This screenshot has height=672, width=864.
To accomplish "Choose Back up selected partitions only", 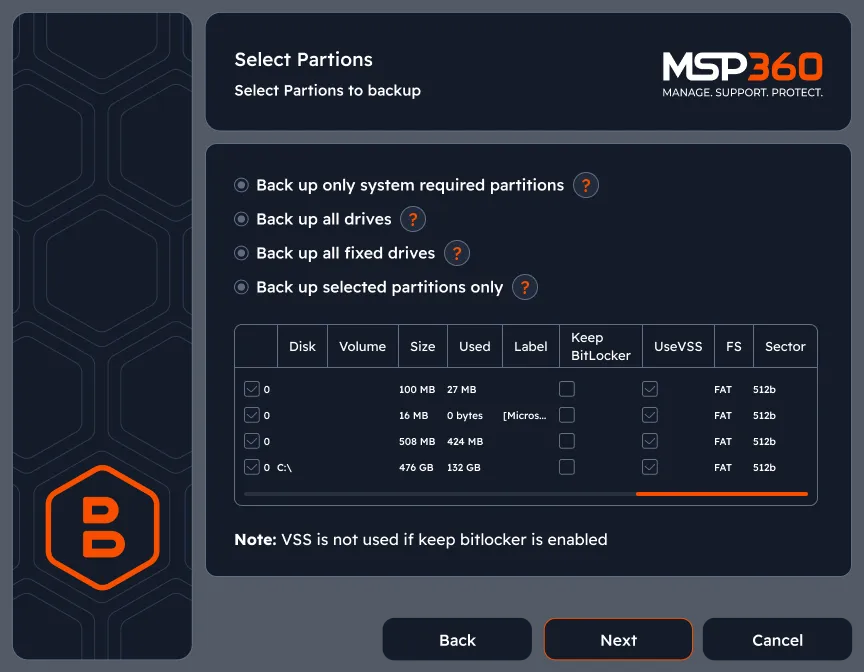I will pos(241,288).
